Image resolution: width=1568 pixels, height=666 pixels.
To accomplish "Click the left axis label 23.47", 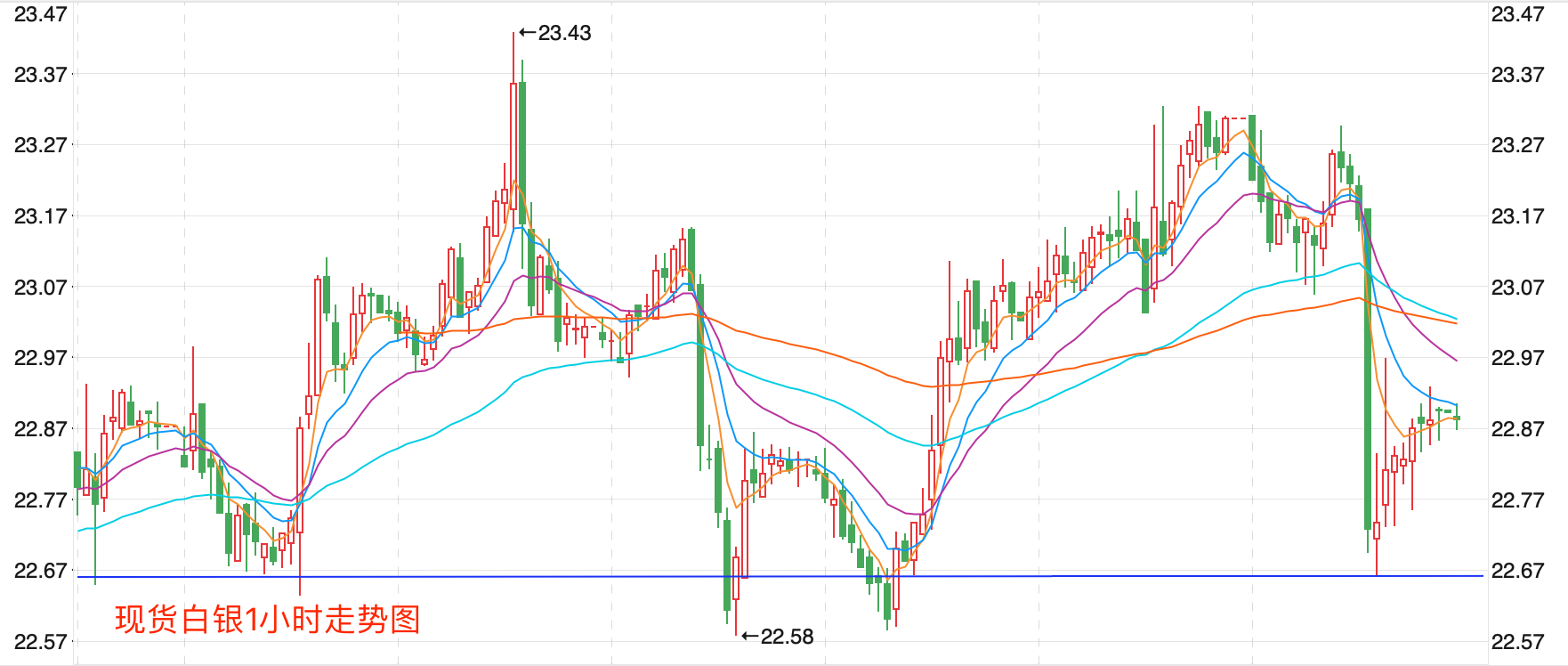I will pos(41,14).
